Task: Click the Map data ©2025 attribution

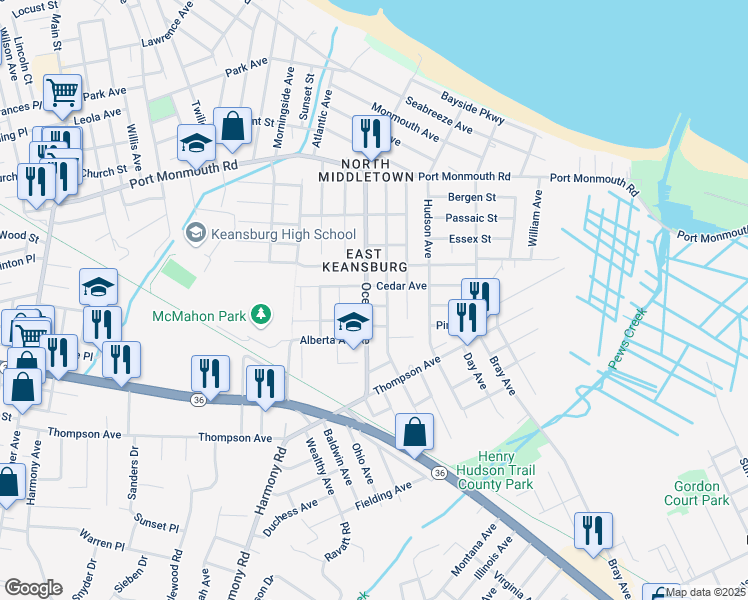Action: (x=705, y=592)
